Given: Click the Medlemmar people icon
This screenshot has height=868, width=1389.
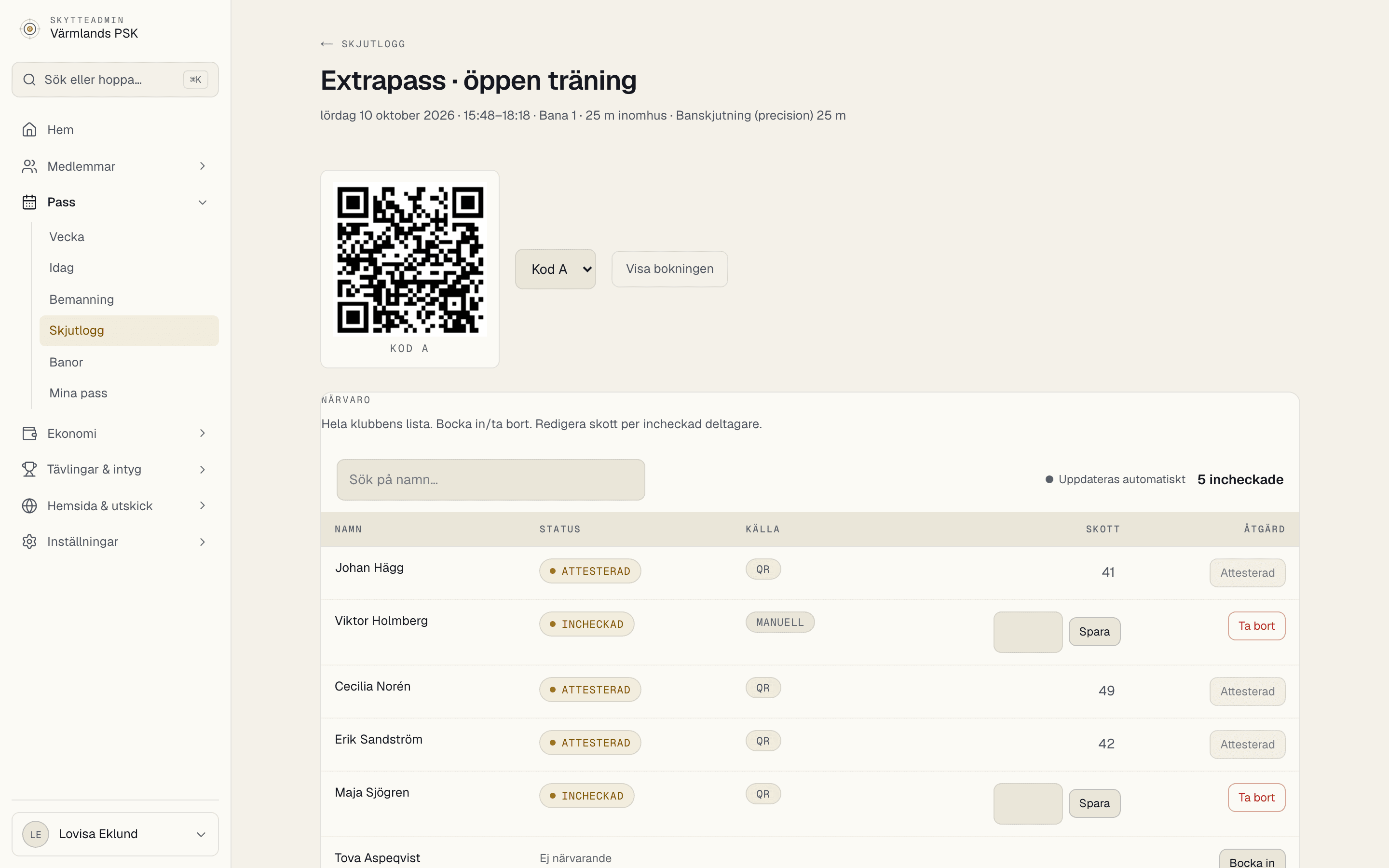Looking at the screenshot, I should (29, 166).
